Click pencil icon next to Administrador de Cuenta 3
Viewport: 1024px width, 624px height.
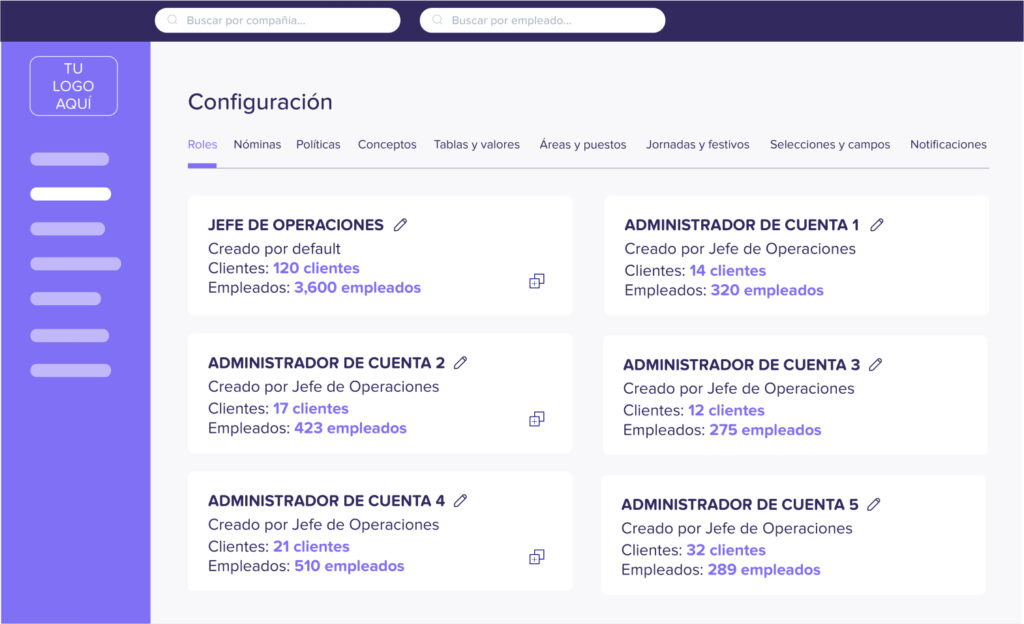(x=875, y=364)
